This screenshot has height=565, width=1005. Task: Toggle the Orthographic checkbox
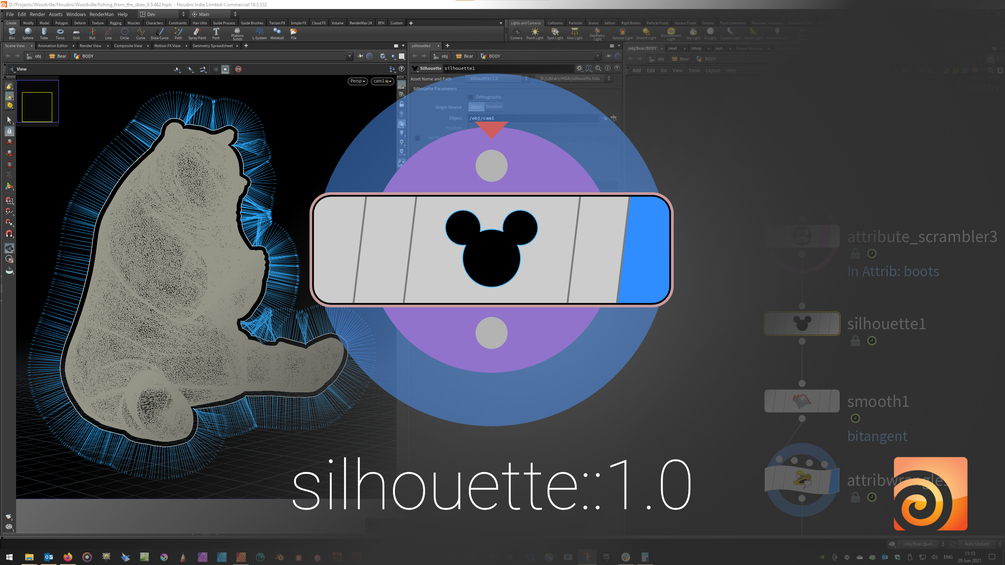coord(470,97)
